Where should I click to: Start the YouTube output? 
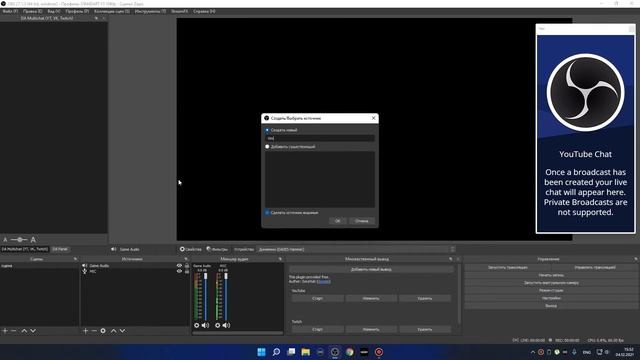[318, 298]
